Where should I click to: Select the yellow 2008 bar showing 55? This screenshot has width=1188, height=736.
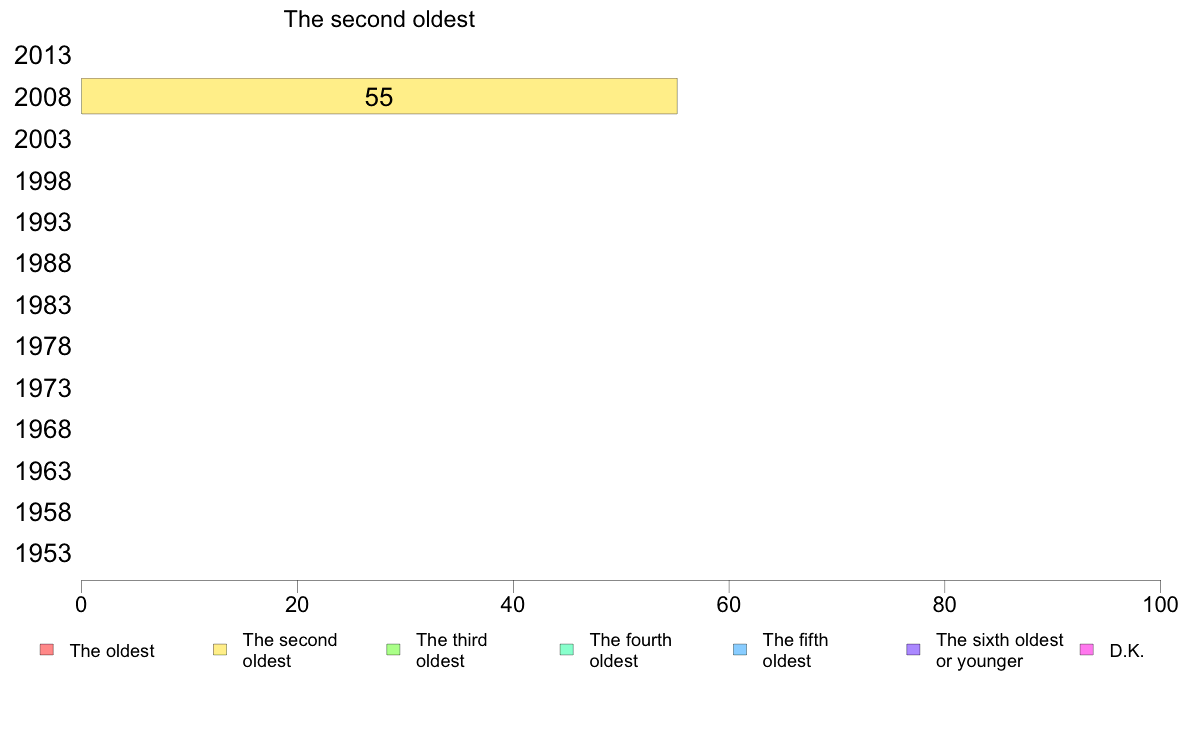[x=379, y=96]
